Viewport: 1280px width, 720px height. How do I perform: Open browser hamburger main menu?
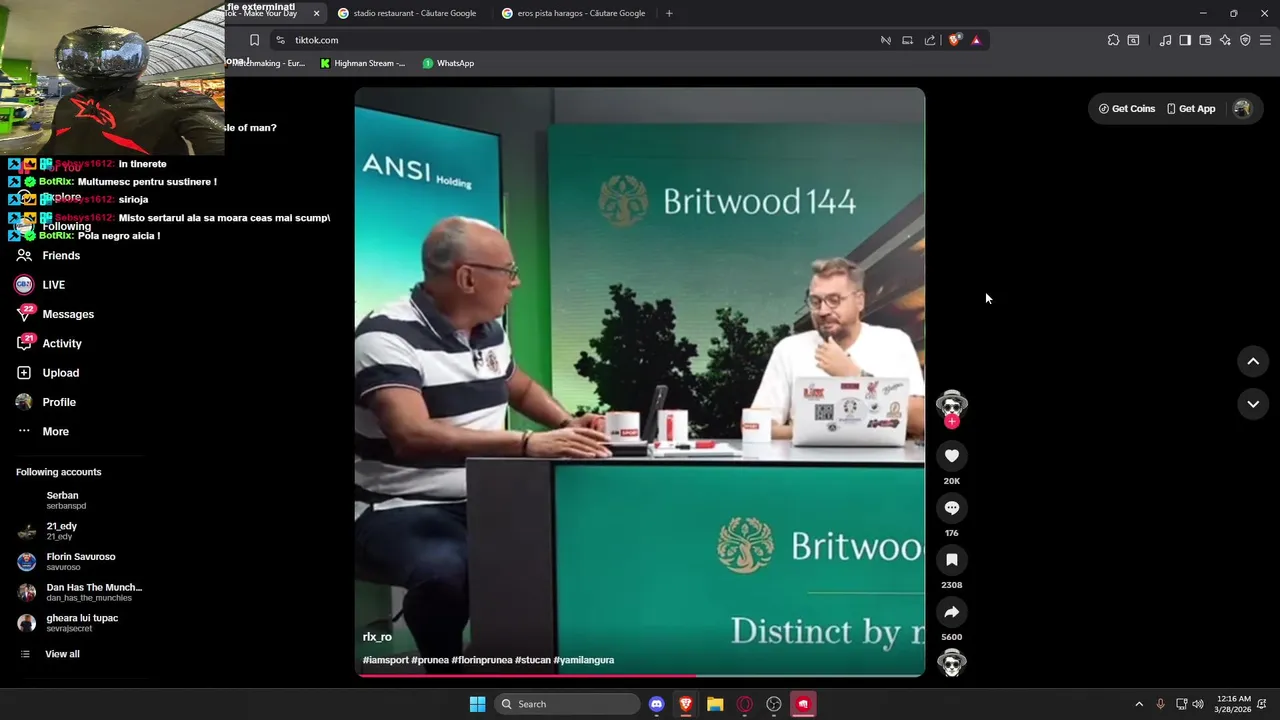[x=1265, y=40]
